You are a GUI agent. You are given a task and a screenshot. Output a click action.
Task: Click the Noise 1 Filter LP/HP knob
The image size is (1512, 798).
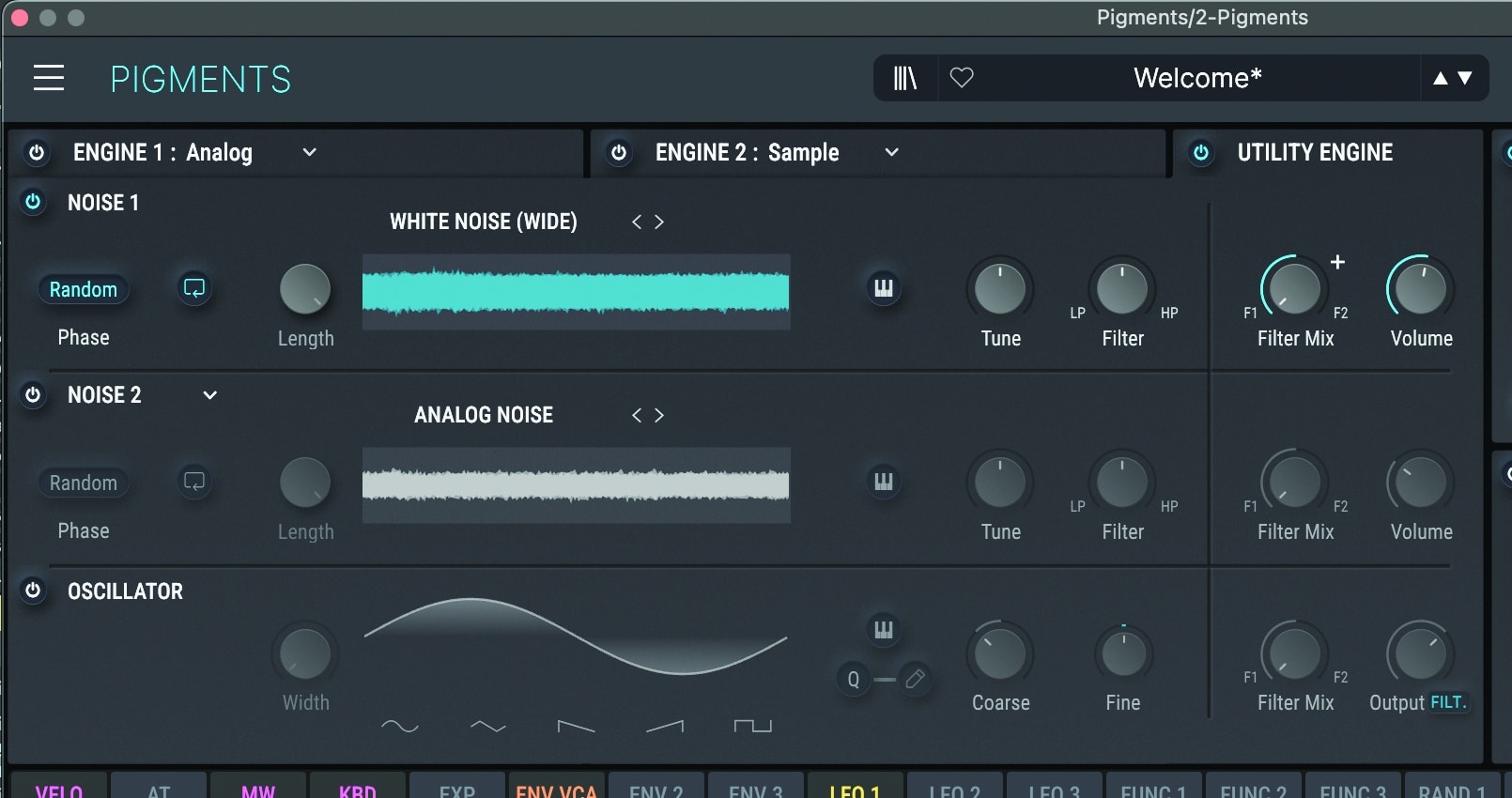1122,289
